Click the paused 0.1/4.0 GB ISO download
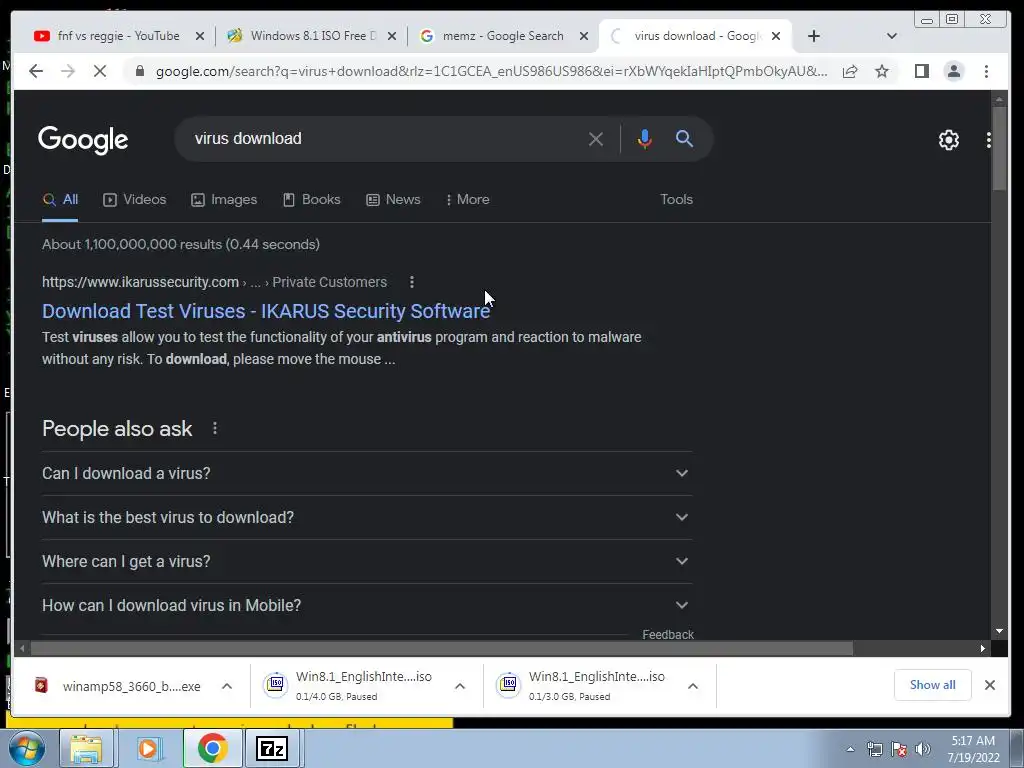 pos(347,685)
